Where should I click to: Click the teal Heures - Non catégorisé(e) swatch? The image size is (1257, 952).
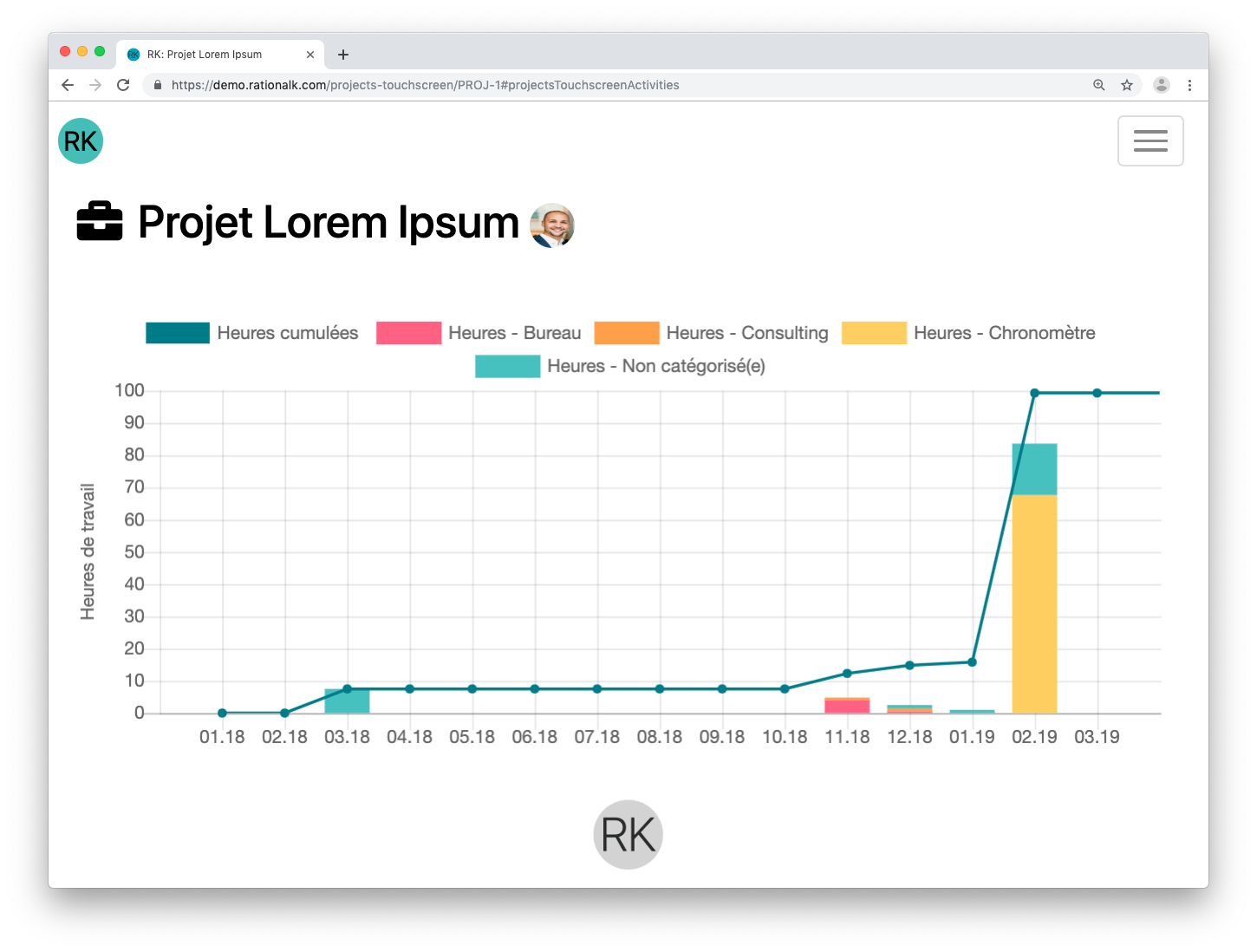point(507,366)
